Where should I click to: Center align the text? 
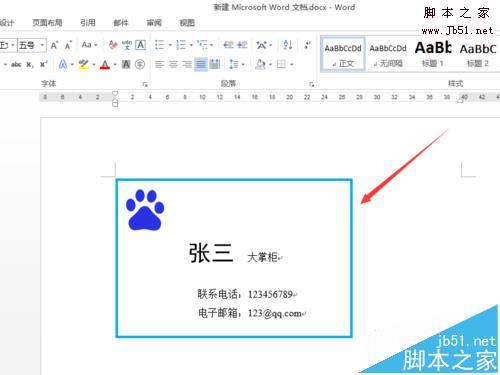click(173, 64)
